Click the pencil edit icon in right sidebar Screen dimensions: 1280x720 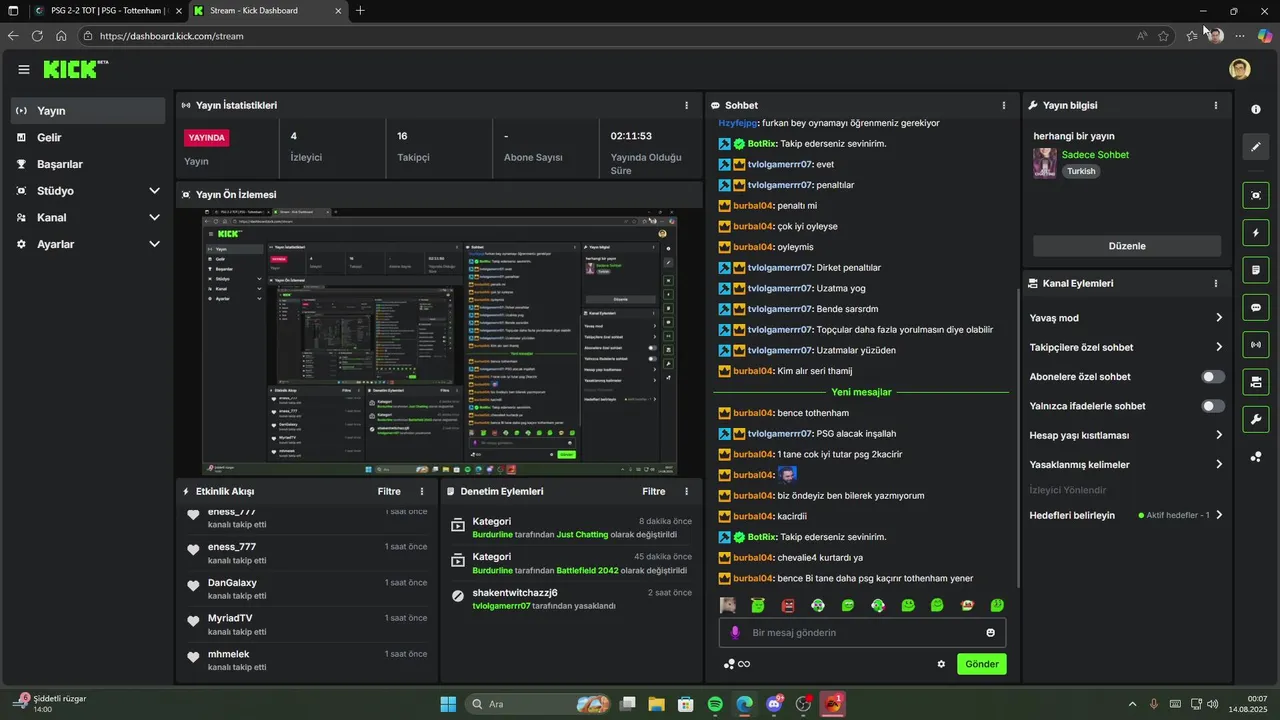[x=1256, y=147]
